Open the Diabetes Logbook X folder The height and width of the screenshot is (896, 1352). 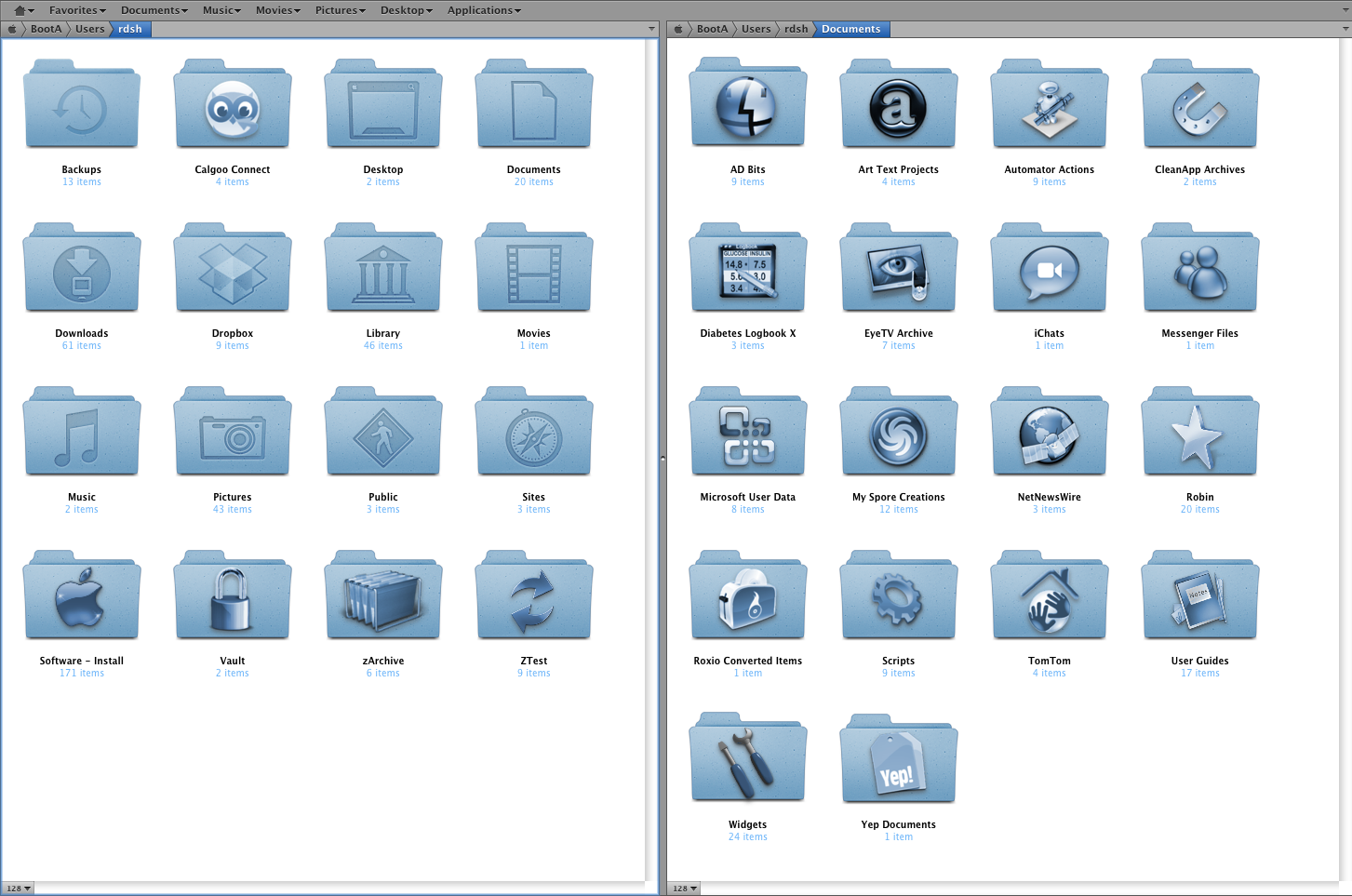point(747,268)
